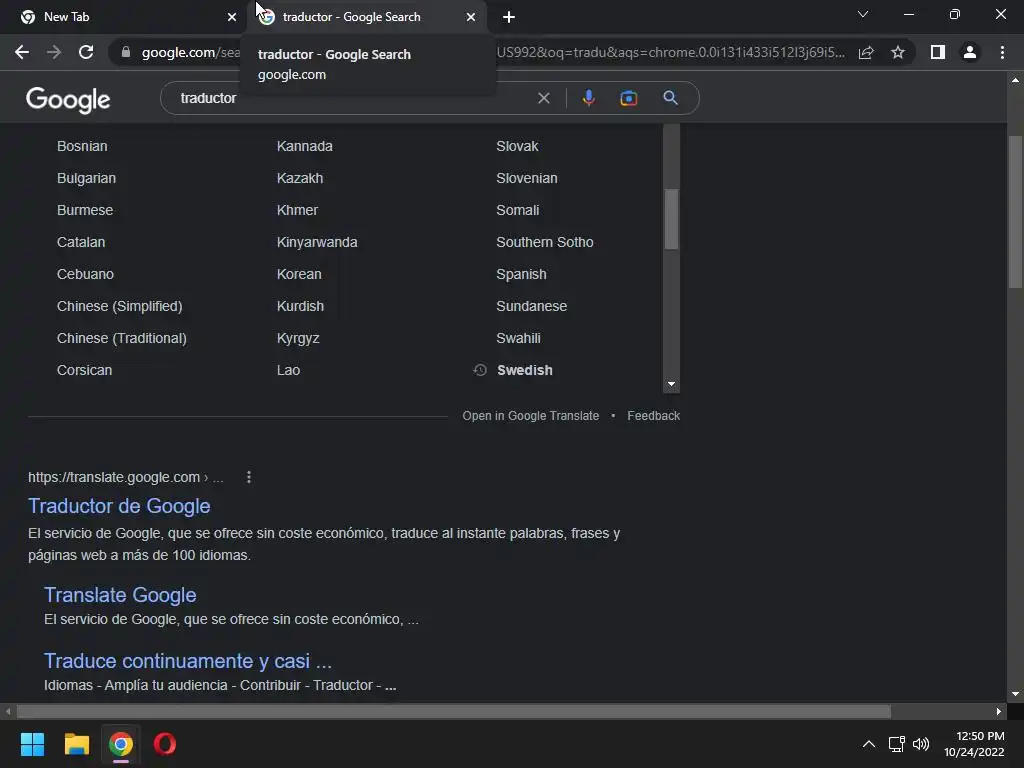Open network status in tray

[x=897, y=744]
